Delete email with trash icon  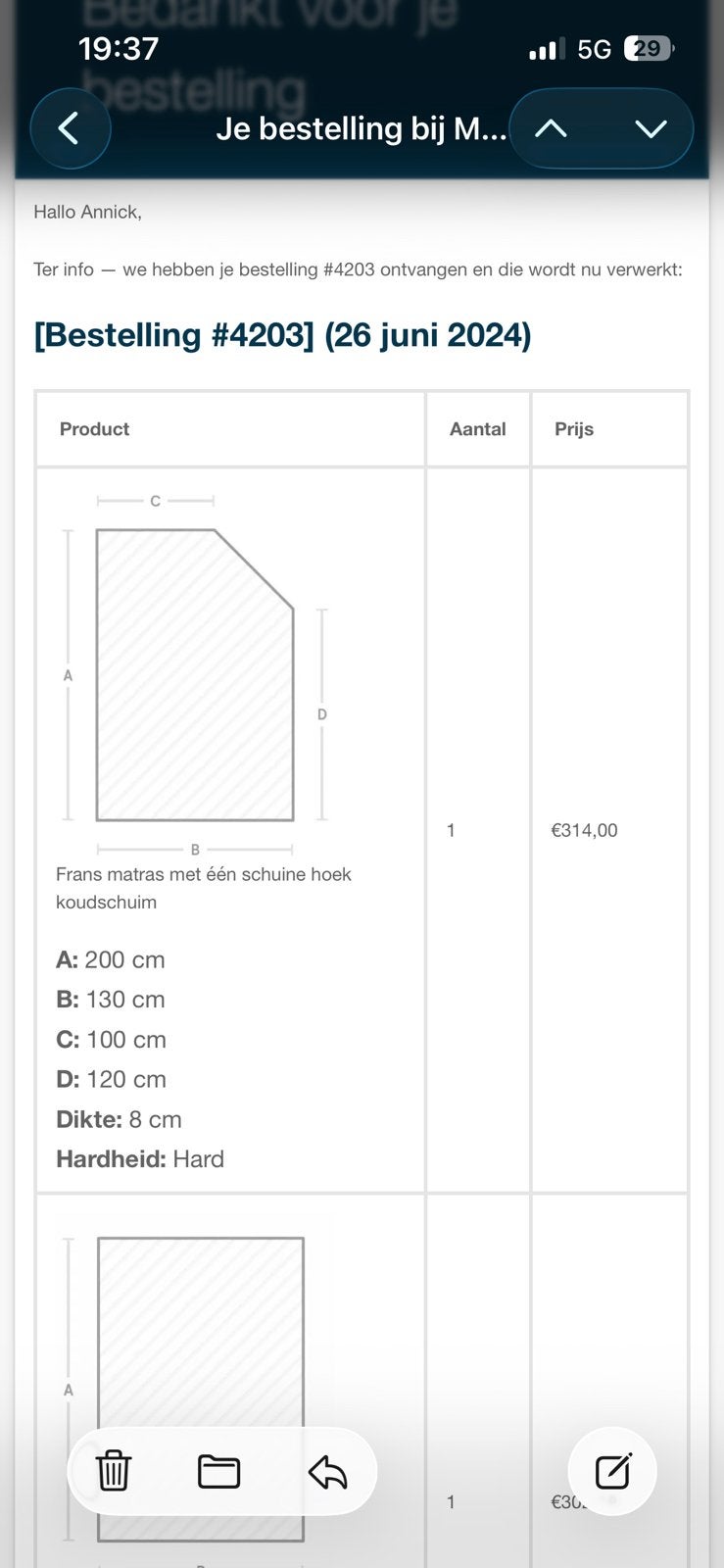(114, 1470)
